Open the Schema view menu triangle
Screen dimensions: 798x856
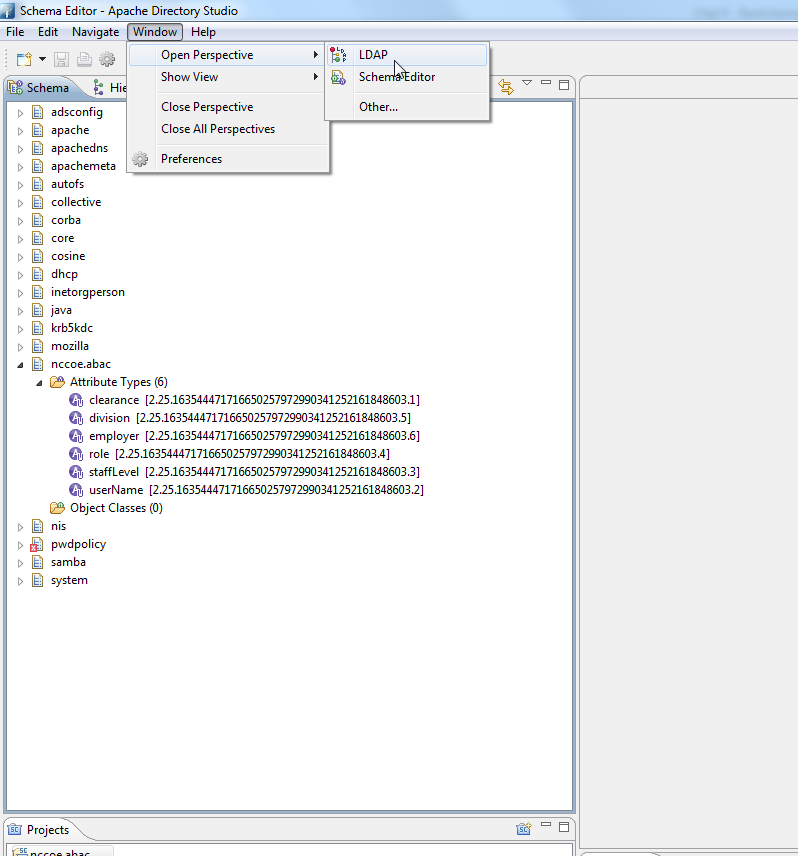point(527,82)
